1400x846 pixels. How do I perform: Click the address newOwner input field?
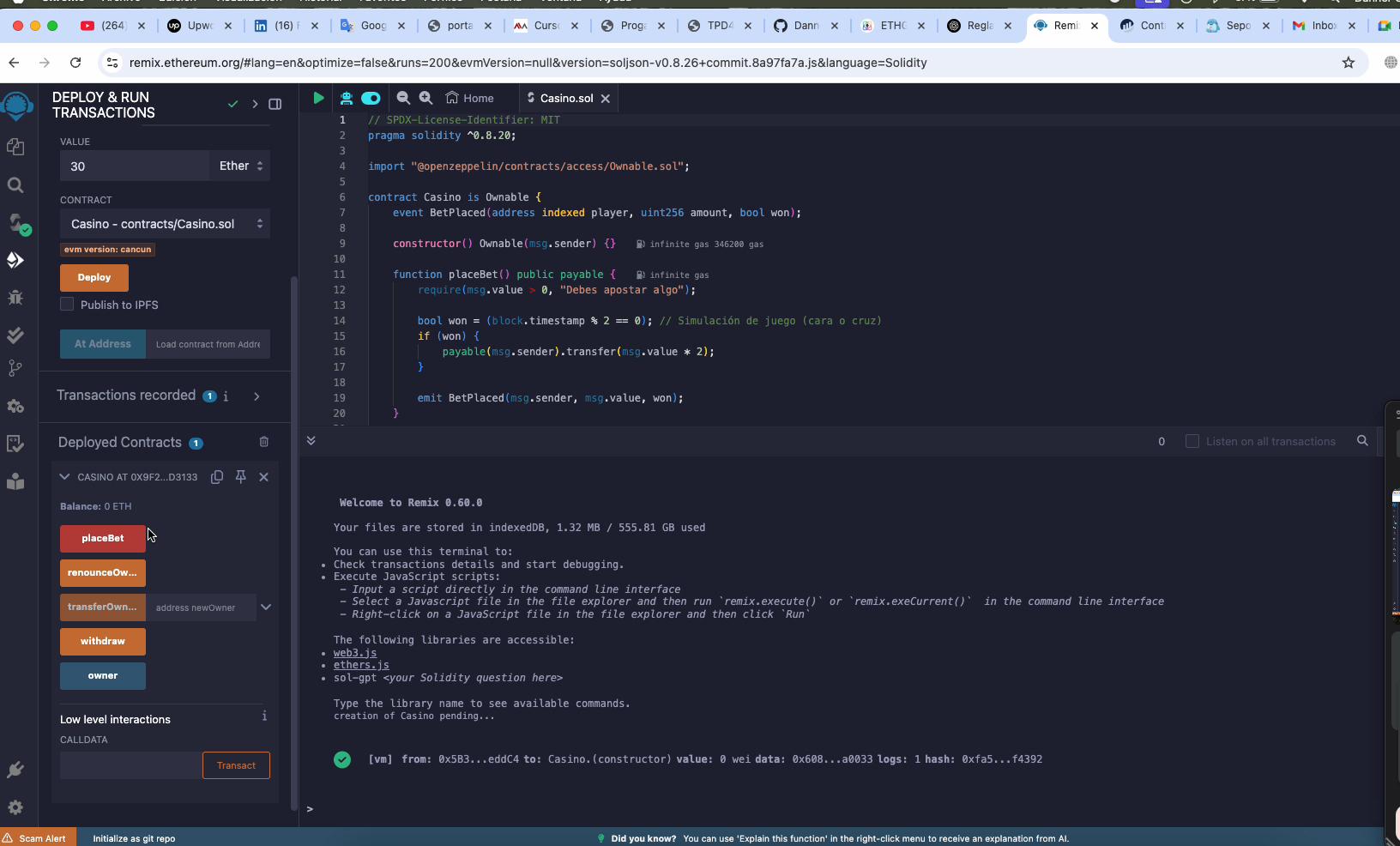[x=202, y=607]
